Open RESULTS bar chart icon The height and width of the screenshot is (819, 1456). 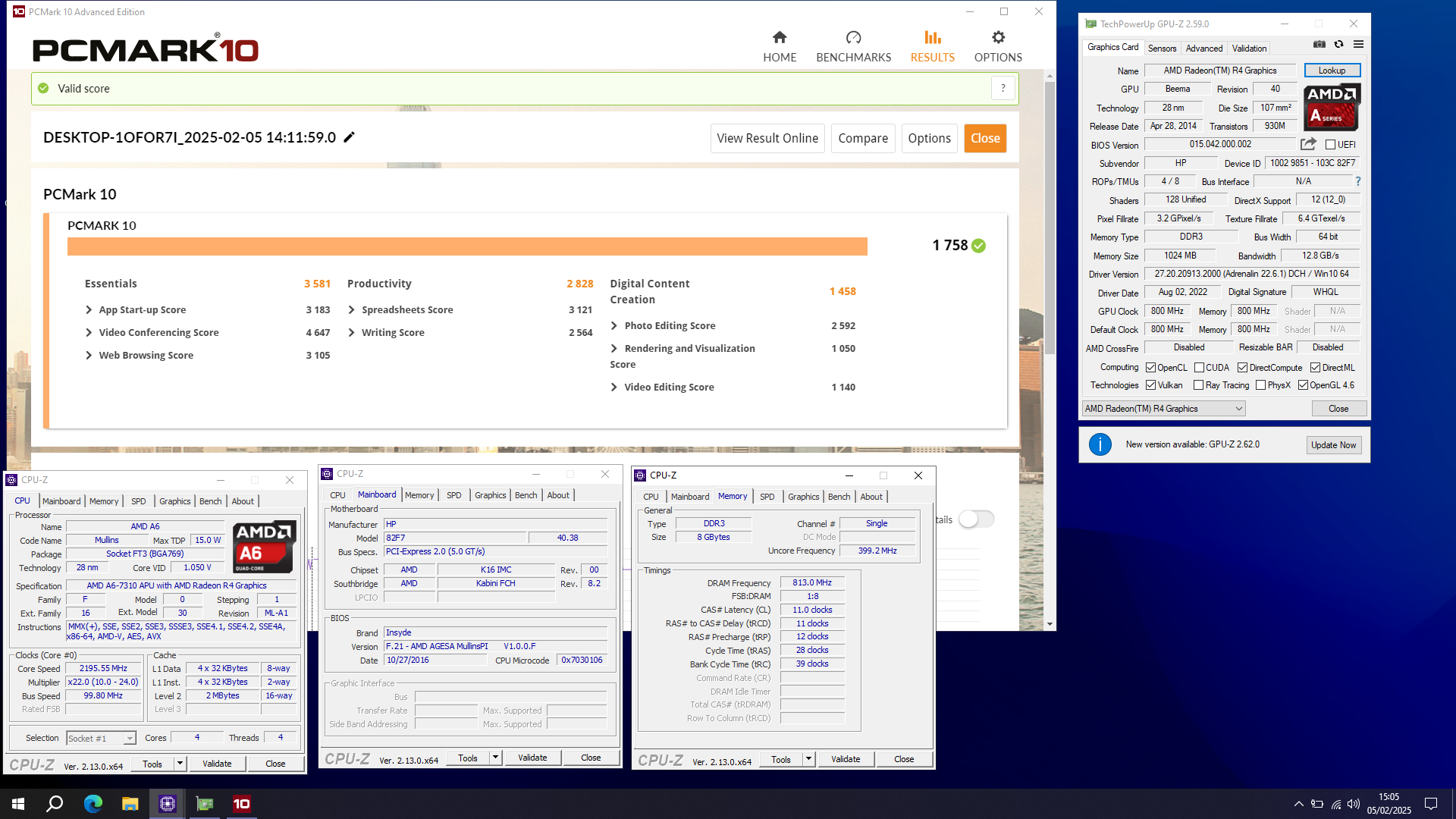[933, 37]
